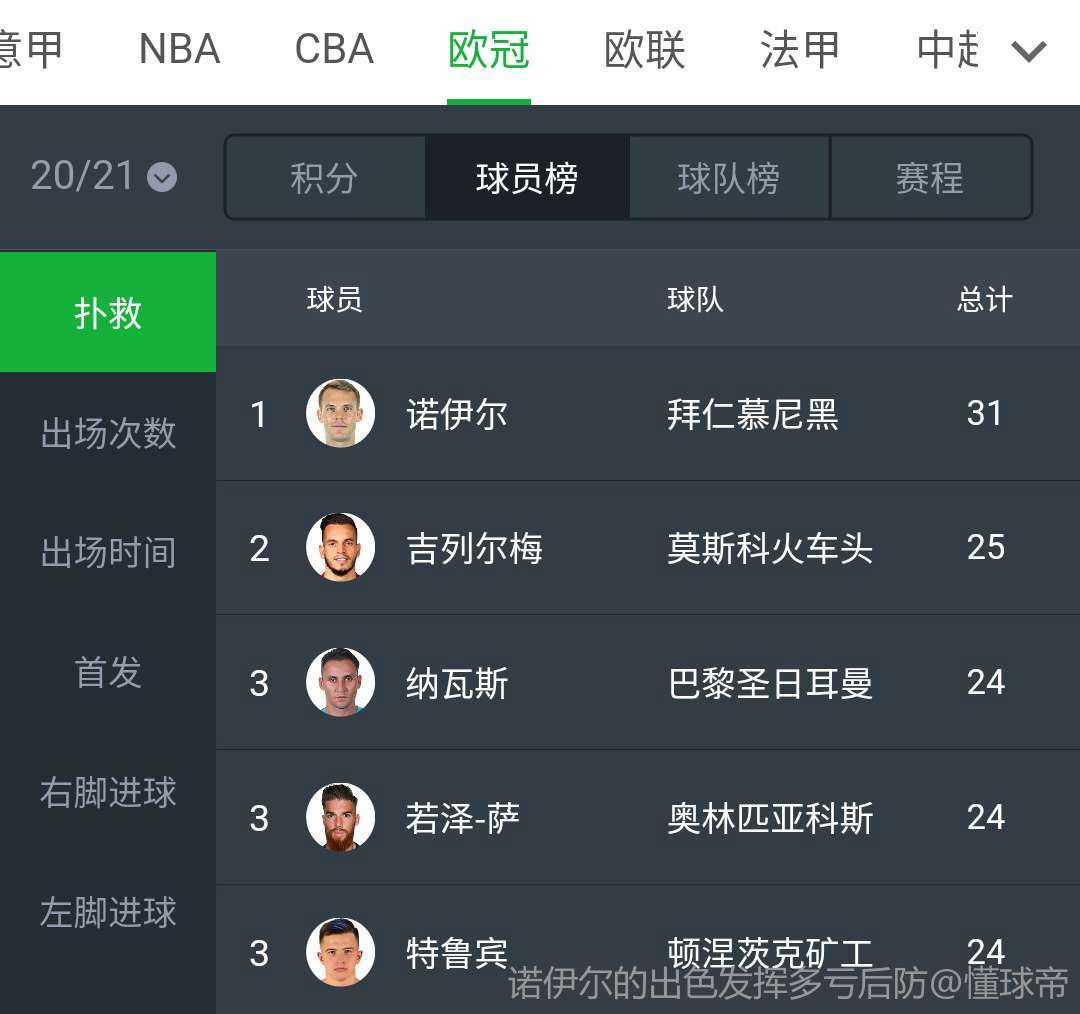
Task: Open 吉列尔梅's avatar photo
Action: coord(340,547)
